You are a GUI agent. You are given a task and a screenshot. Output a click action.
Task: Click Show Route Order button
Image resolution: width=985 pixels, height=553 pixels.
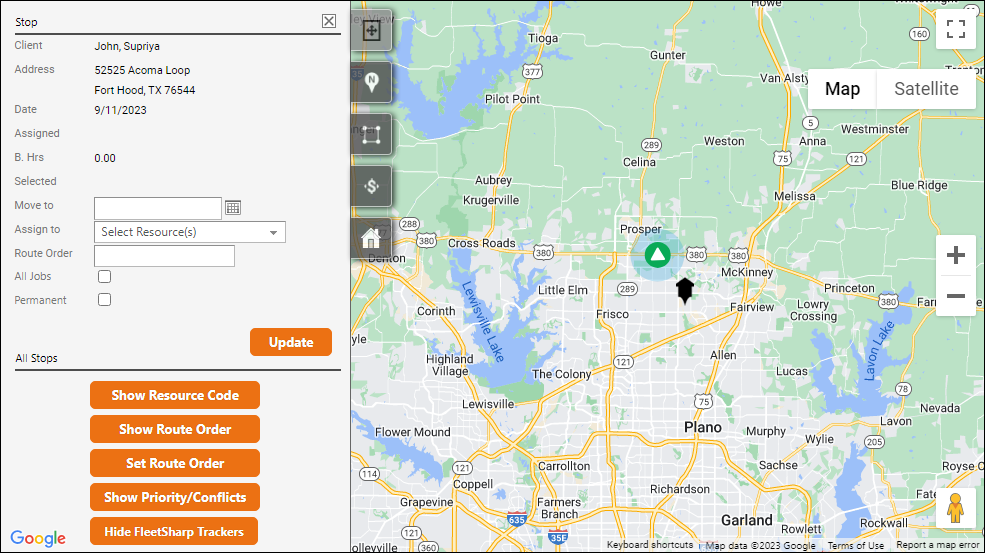[x=175, y=429]
